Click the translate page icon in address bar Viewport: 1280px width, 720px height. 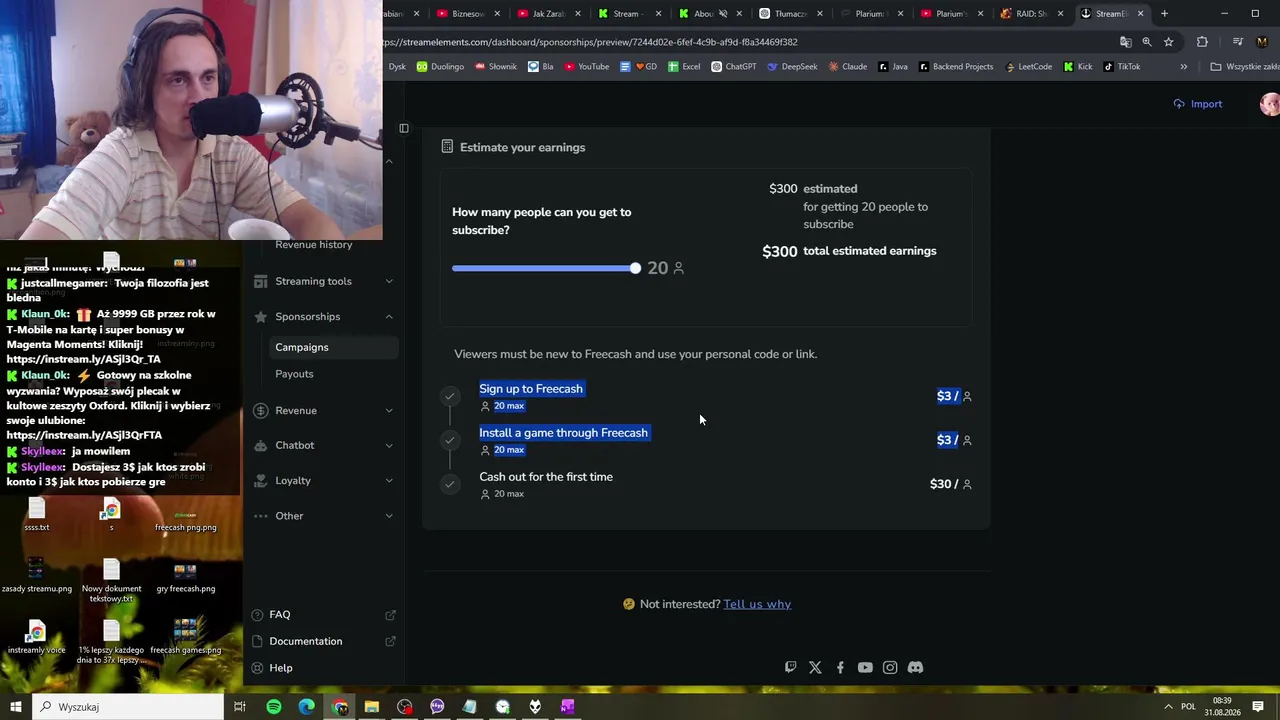click(1126, 42)
